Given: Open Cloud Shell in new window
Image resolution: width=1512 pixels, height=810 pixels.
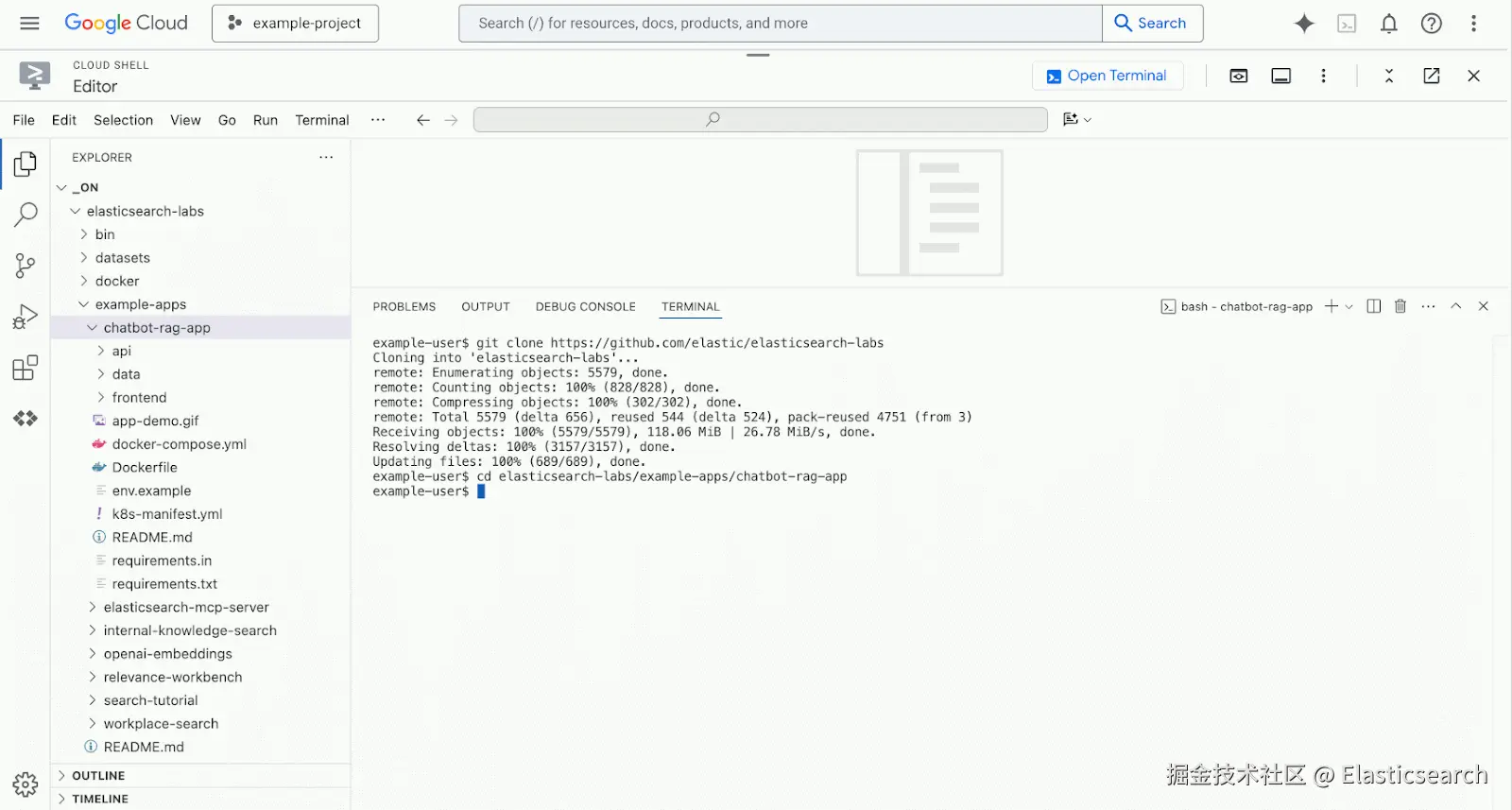Looking at the screenshot, I should tap(1432, 76).
